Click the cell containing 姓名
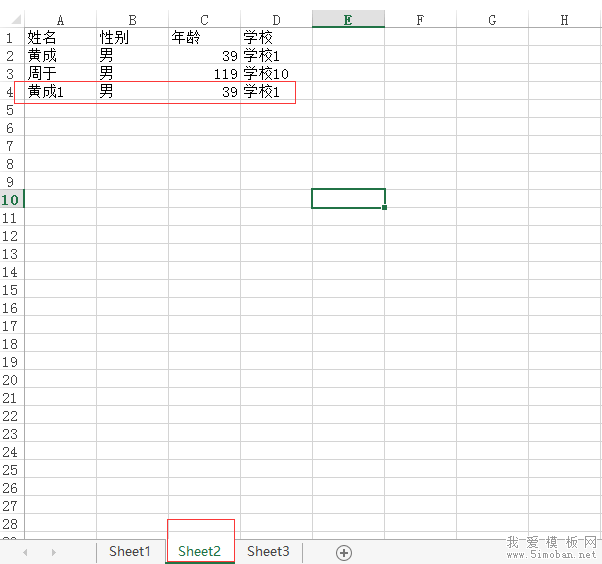This screenshot has width=602, height=564. click(x=60, y=37)
